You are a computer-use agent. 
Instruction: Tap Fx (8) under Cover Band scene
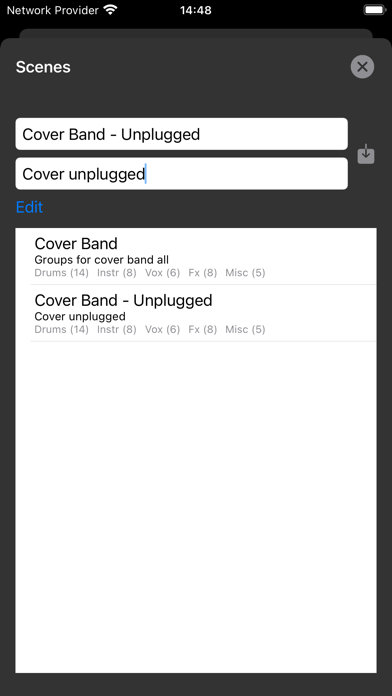pyautogui.click(x=202, y=273)
